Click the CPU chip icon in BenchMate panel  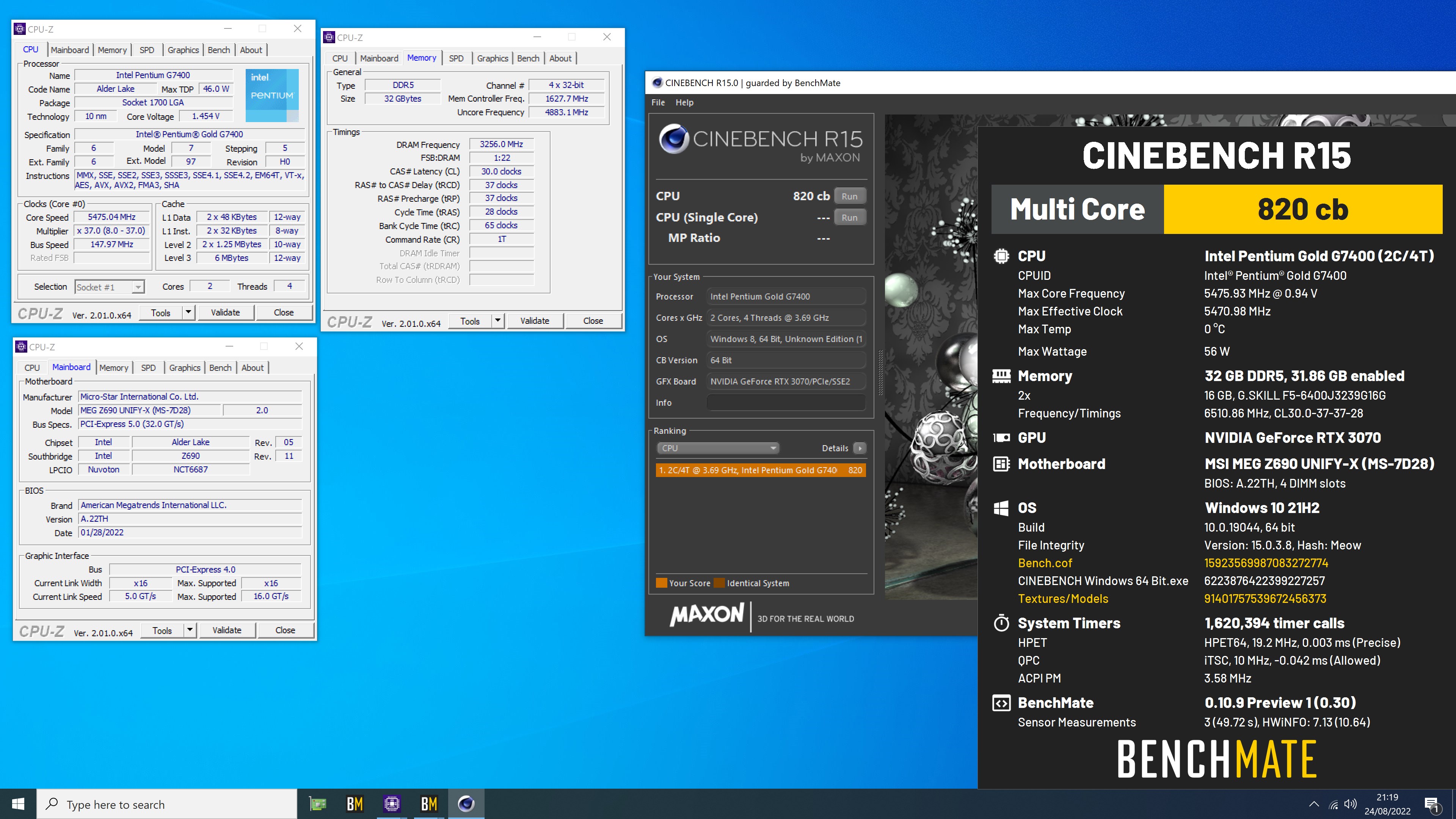[x=1001, y=256]
